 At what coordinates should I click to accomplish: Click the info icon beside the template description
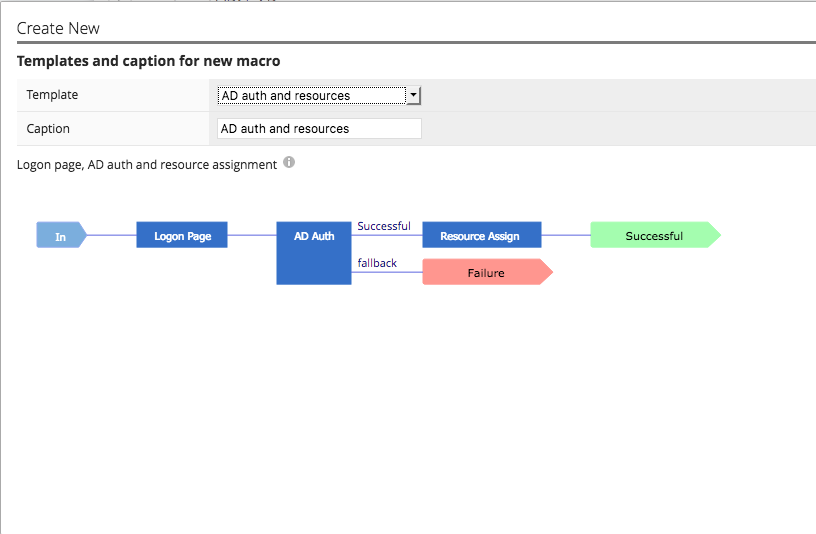coord(289,162)
